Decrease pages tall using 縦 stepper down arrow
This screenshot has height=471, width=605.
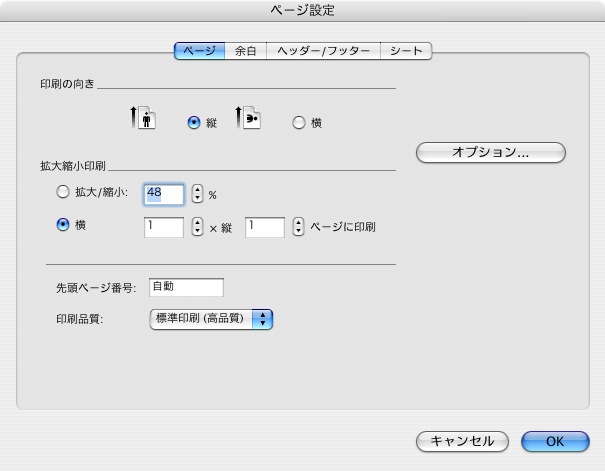(x=298, y=232)
